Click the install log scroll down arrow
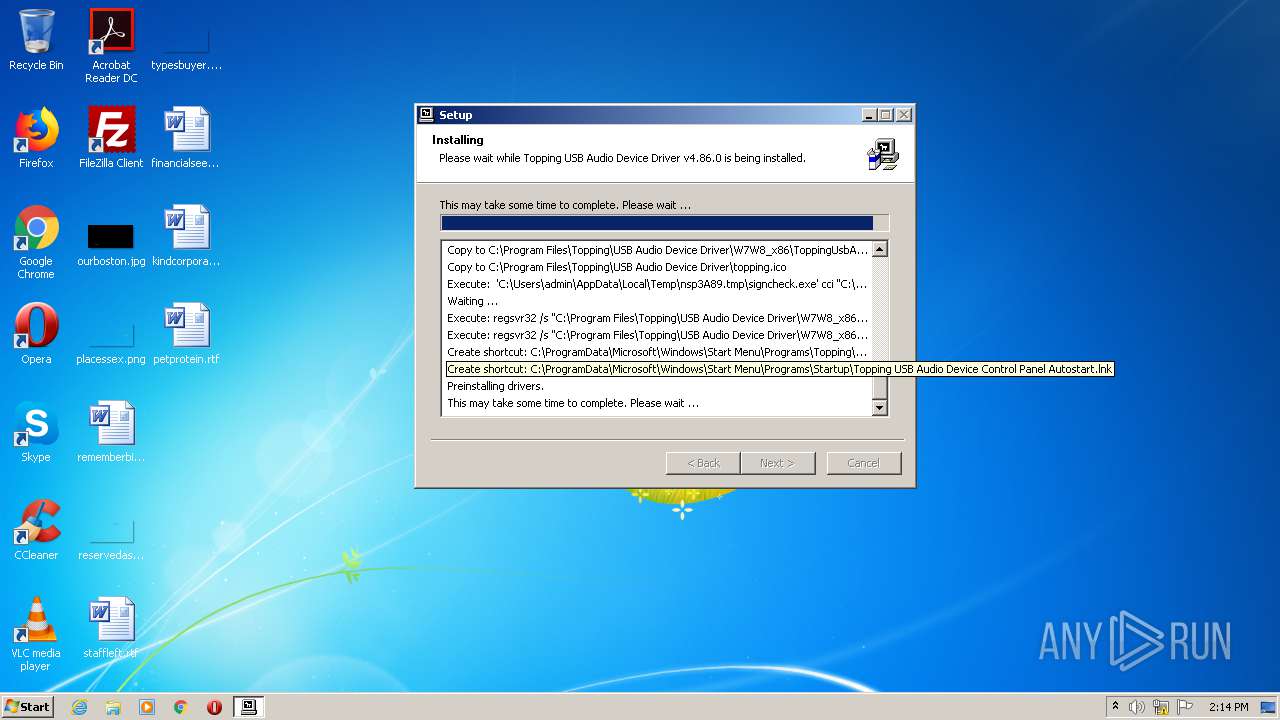The height and width of the screenshot is (720, 1280). [880, 407]
